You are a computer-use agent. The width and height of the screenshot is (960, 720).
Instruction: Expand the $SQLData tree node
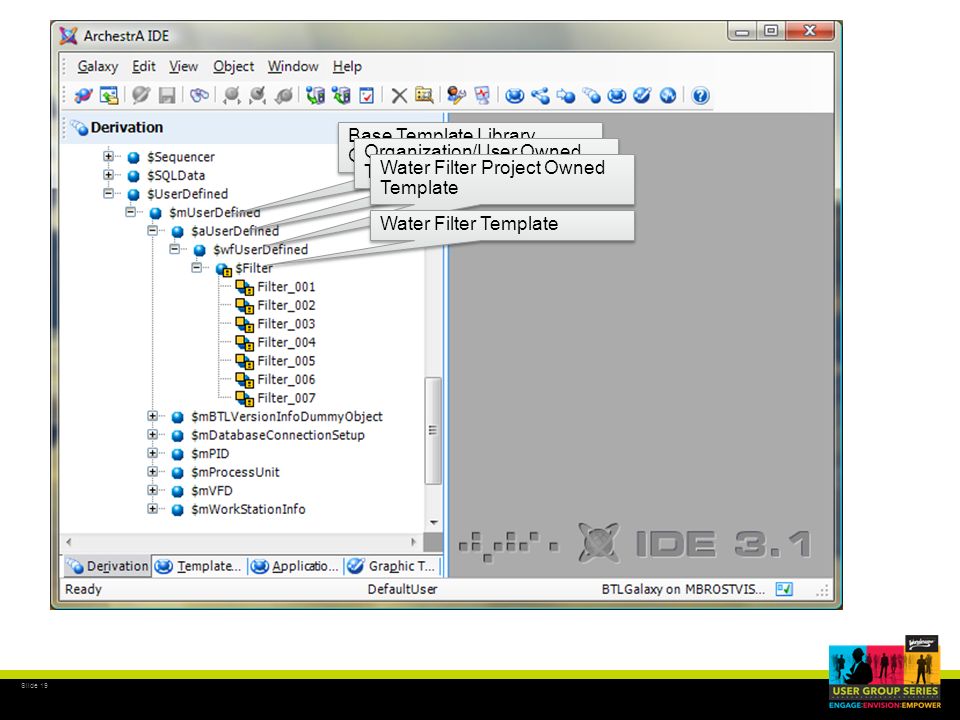click(x=108, y=174)
